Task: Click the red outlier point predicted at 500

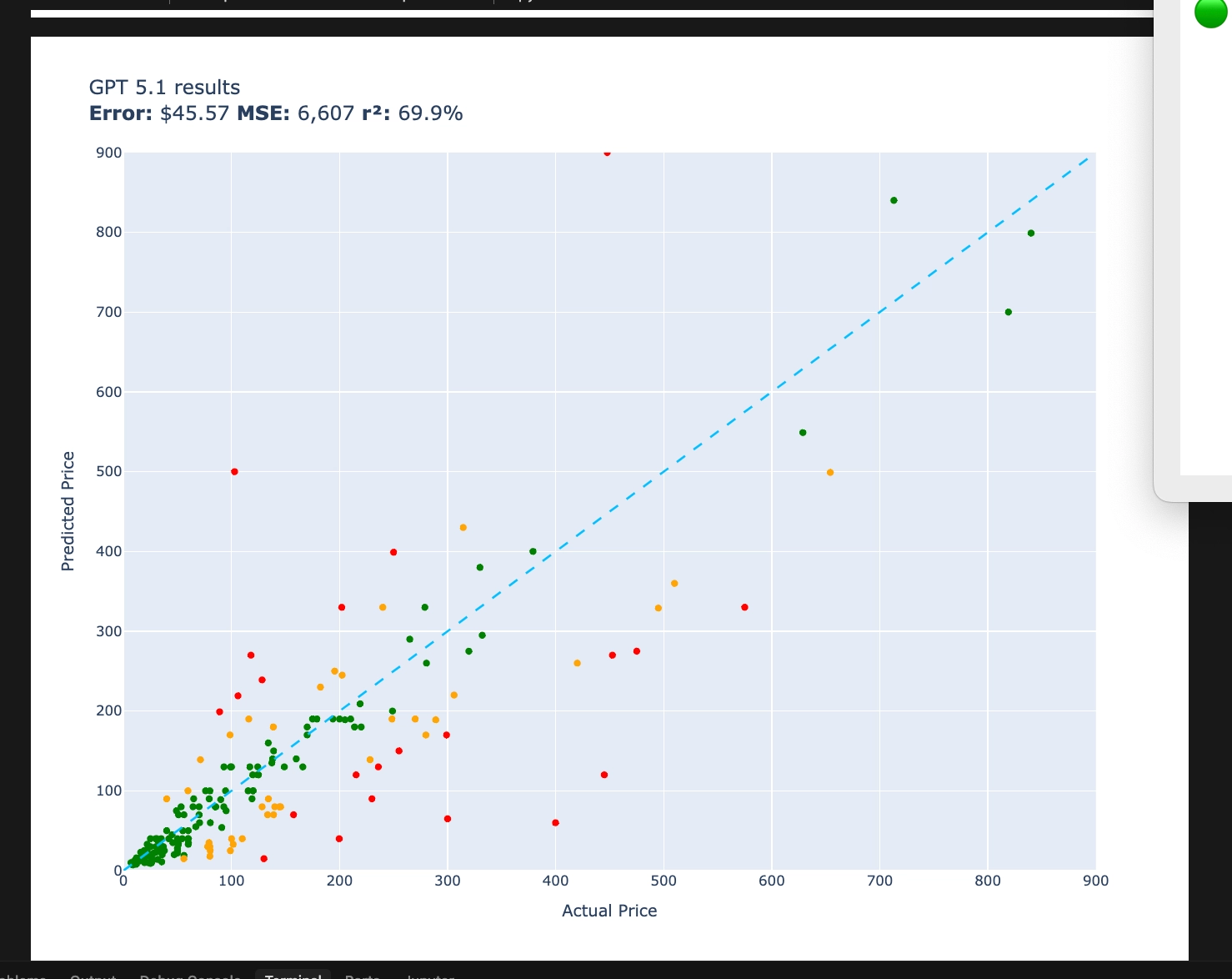Action: coord(234,472)
